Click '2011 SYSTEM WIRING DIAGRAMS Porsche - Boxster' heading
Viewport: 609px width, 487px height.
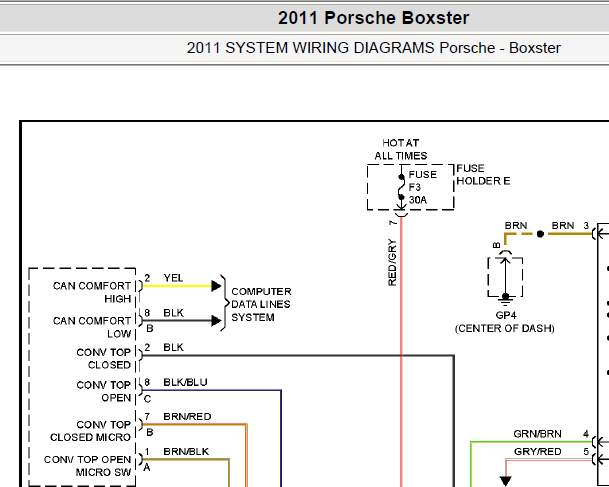pyautogui.click(x=373, y=48)
